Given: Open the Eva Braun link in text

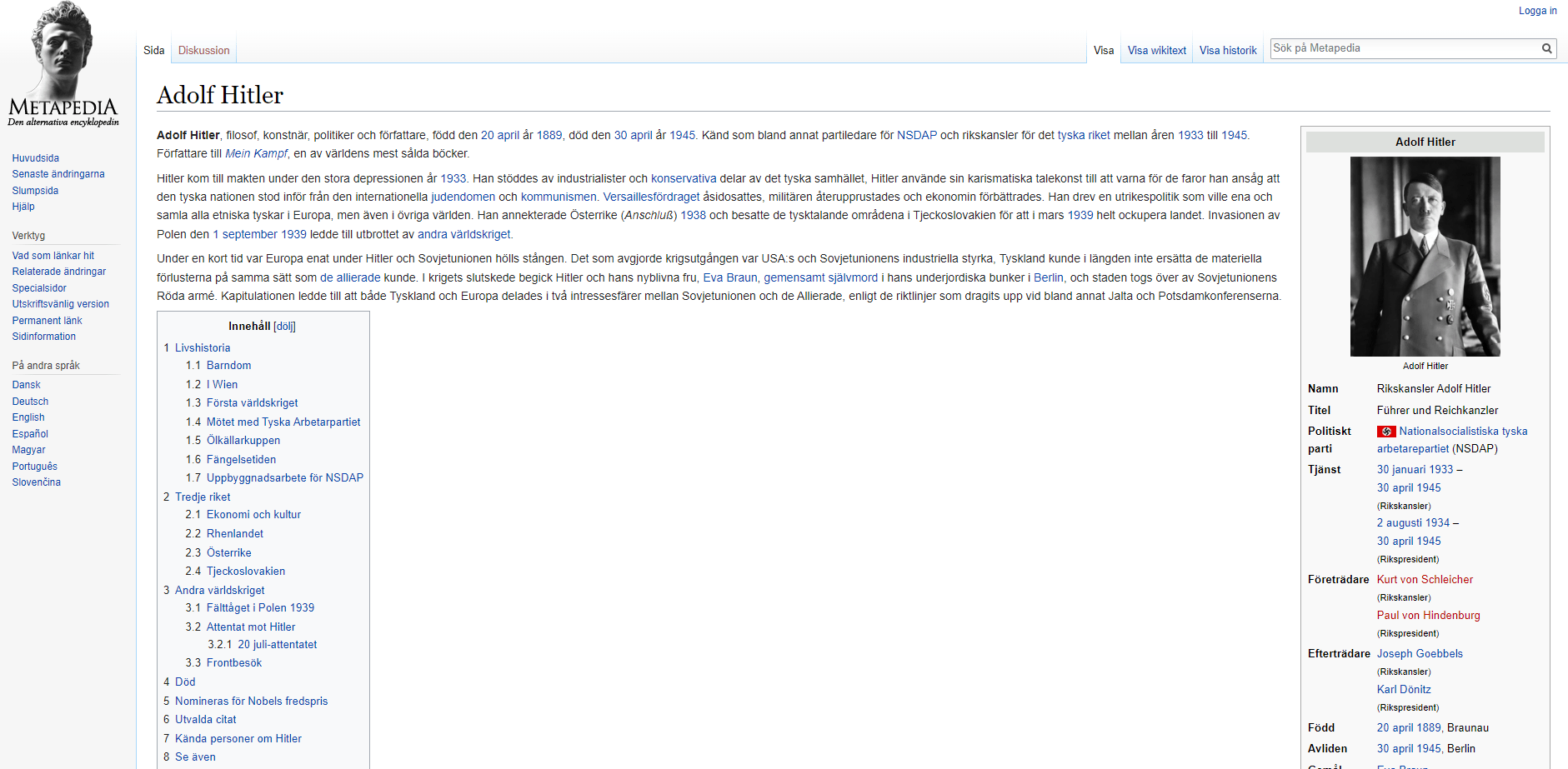Looking at the screenshot, I should [x=730, y=278].
